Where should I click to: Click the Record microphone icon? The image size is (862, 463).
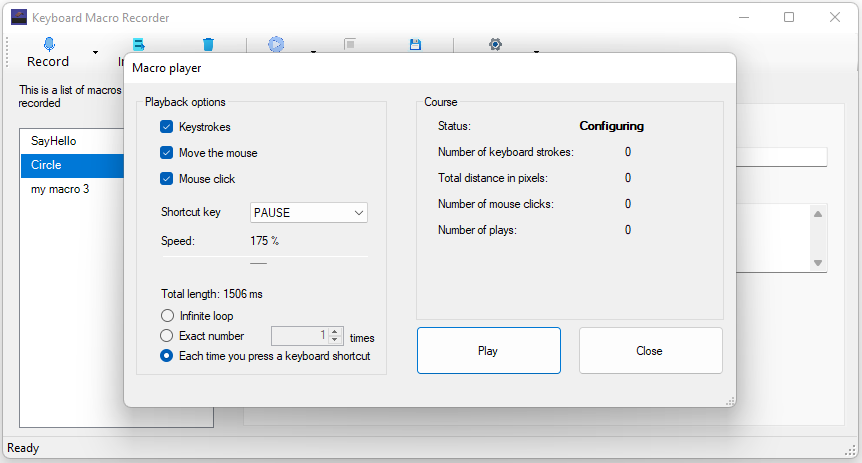point(49,44)
